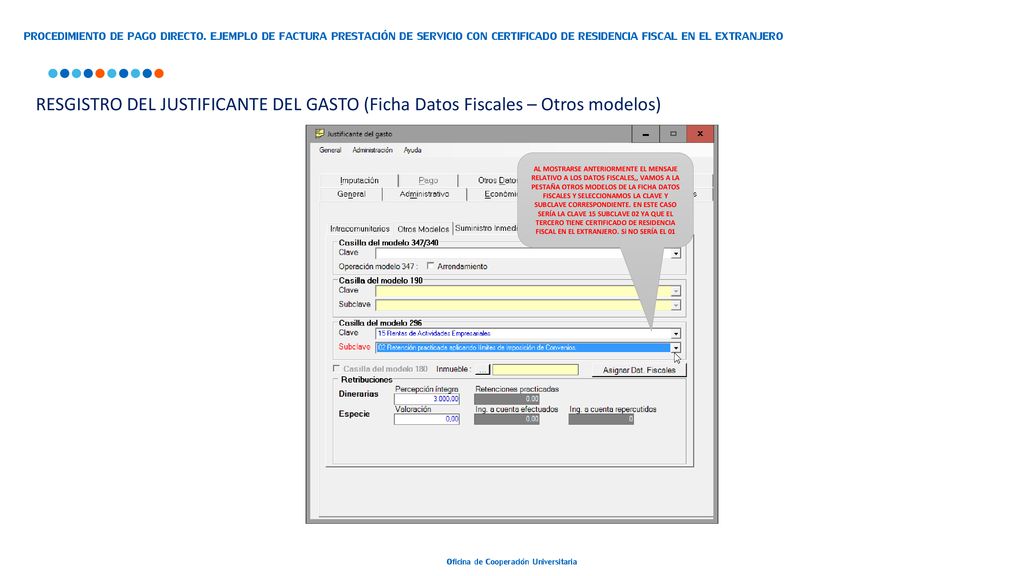This screenshot has height=576, width=1024.
Task: Switch to the Imputación tab
Action: (359, 180)
